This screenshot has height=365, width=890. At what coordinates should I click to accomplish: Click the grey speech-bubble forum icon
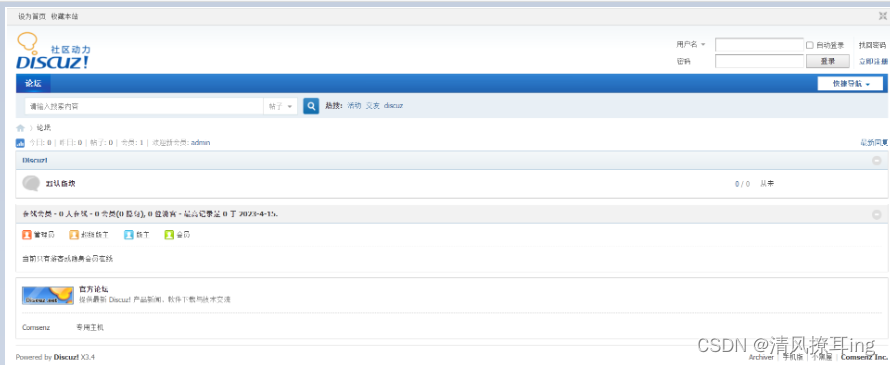pos(31,183)
